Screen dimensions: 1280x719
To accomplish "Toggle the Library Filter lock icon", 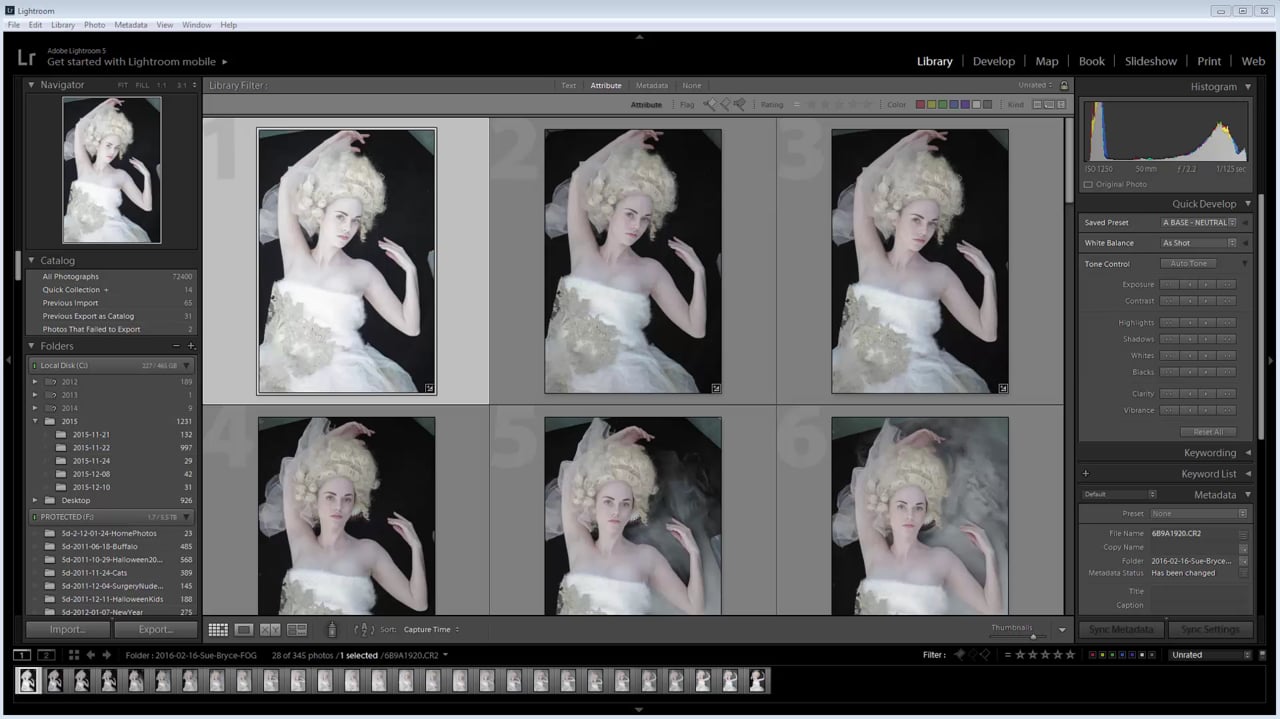I will [x=1063, y=86].
